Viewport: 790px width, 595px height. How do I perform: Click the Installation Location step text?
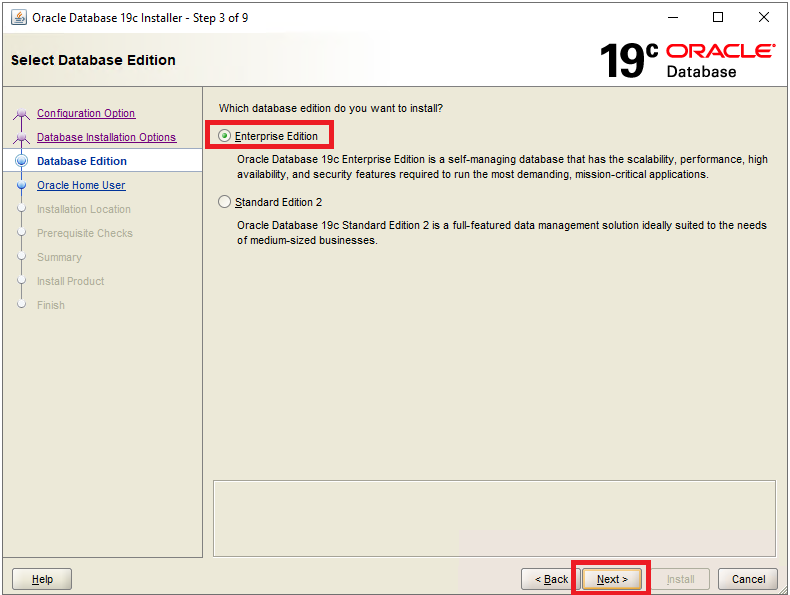(x=84, y=209)
